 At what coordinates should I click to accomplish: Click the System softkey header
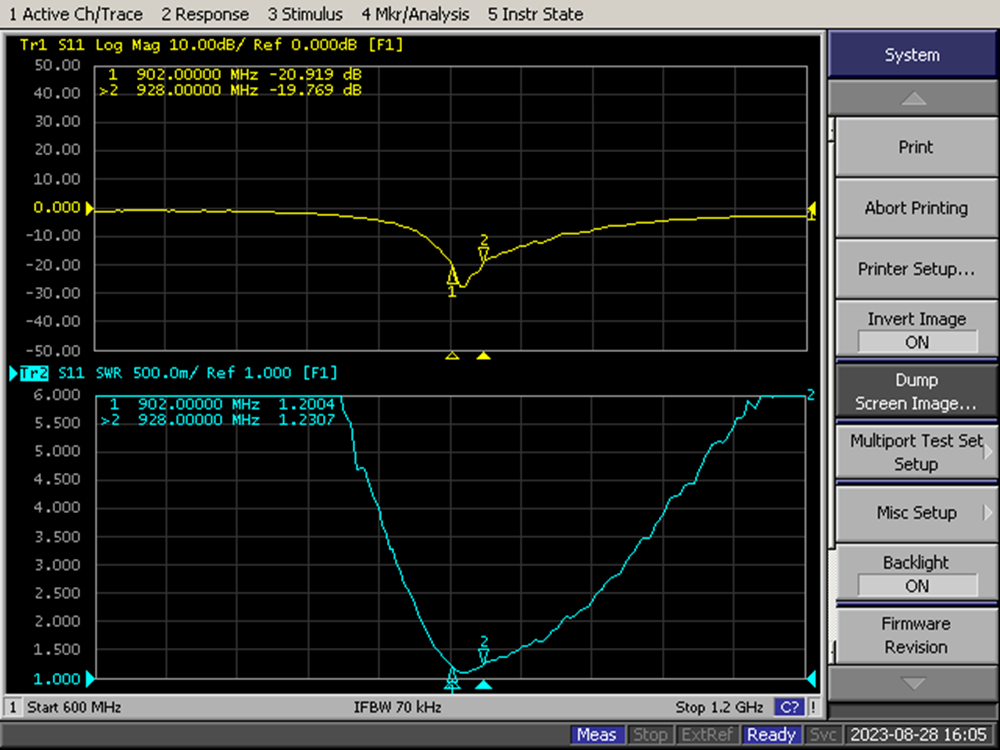pyautogui.click(x=912, y=55)
